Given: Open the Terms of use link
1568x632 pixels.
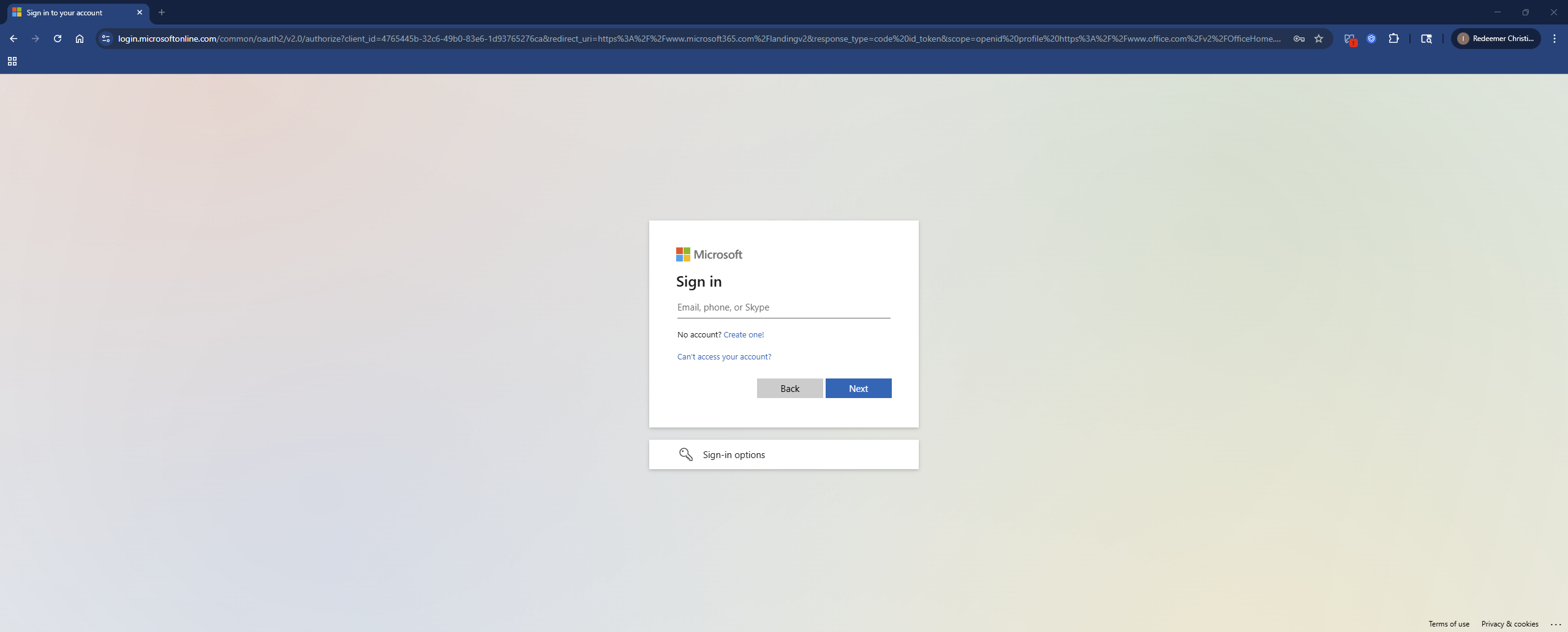Looking at the screenshot, I should coord(1449,623).
